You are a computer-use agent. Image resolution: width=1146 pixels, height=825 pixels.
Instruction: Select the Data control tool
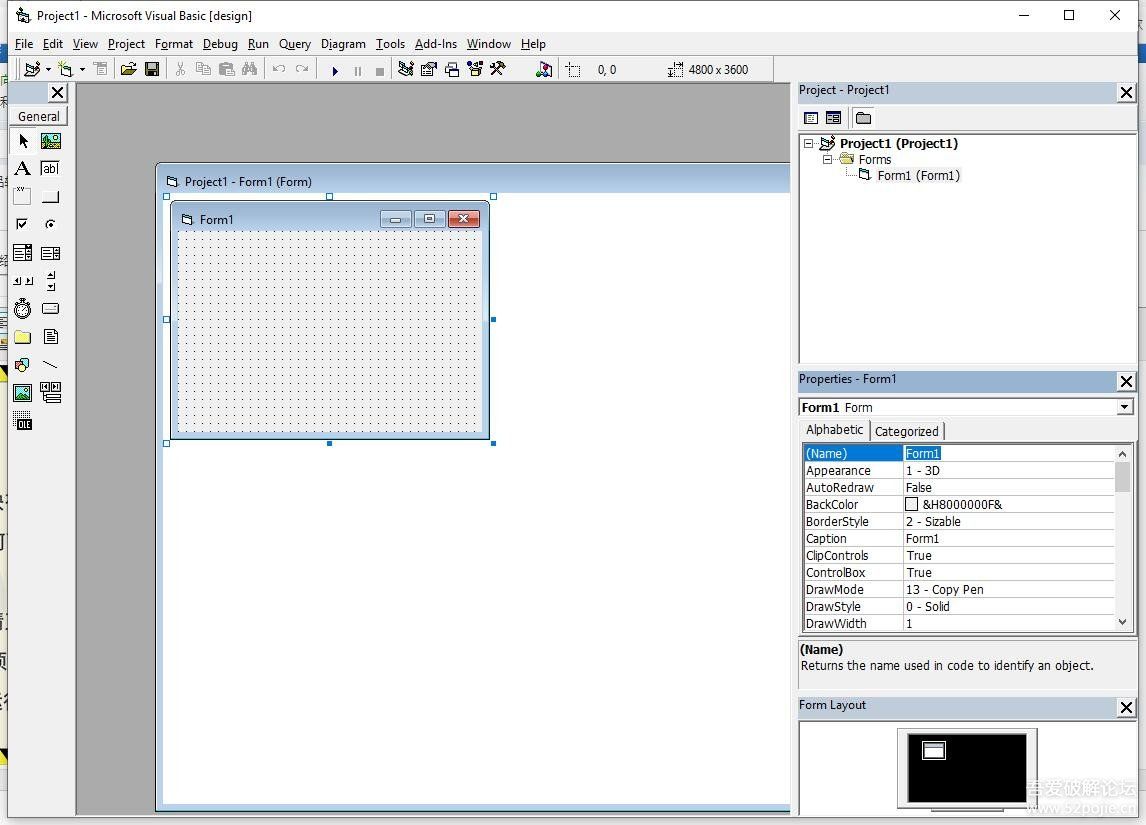pyautogui.click(x=50, y=393)
